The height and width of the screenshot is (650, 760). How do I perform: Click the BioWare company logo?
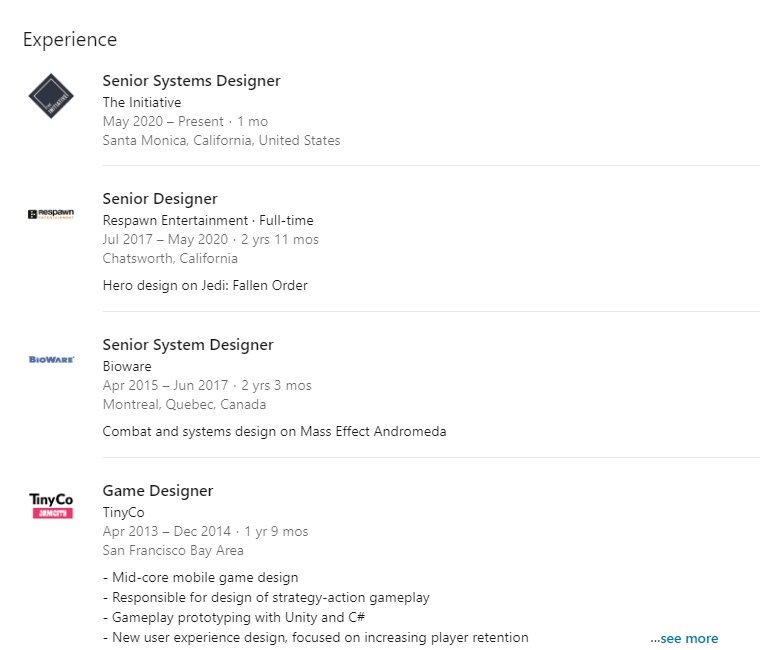tap(51, 360)
